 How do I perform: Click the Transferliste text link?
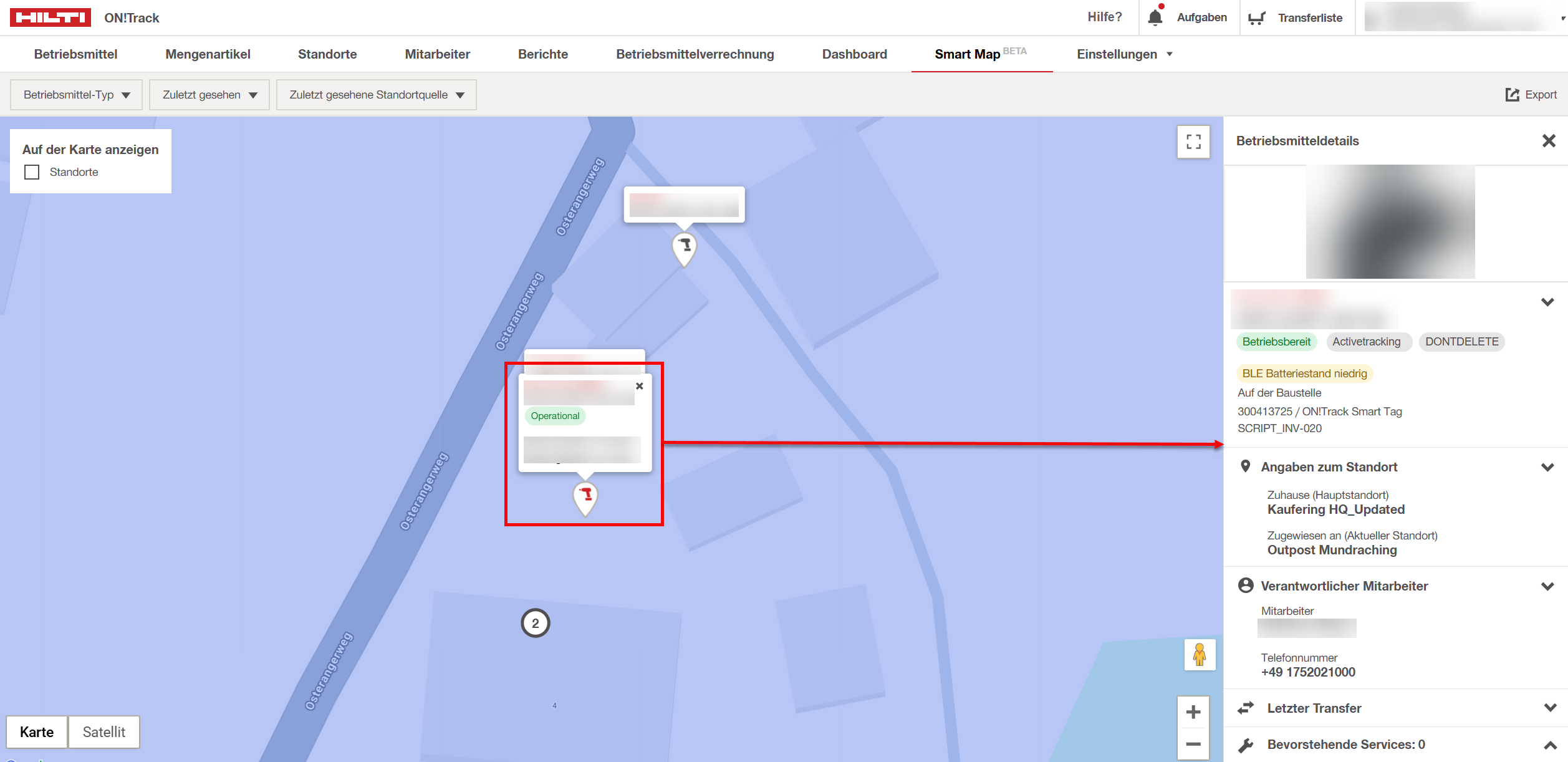tap(1310, 18)
